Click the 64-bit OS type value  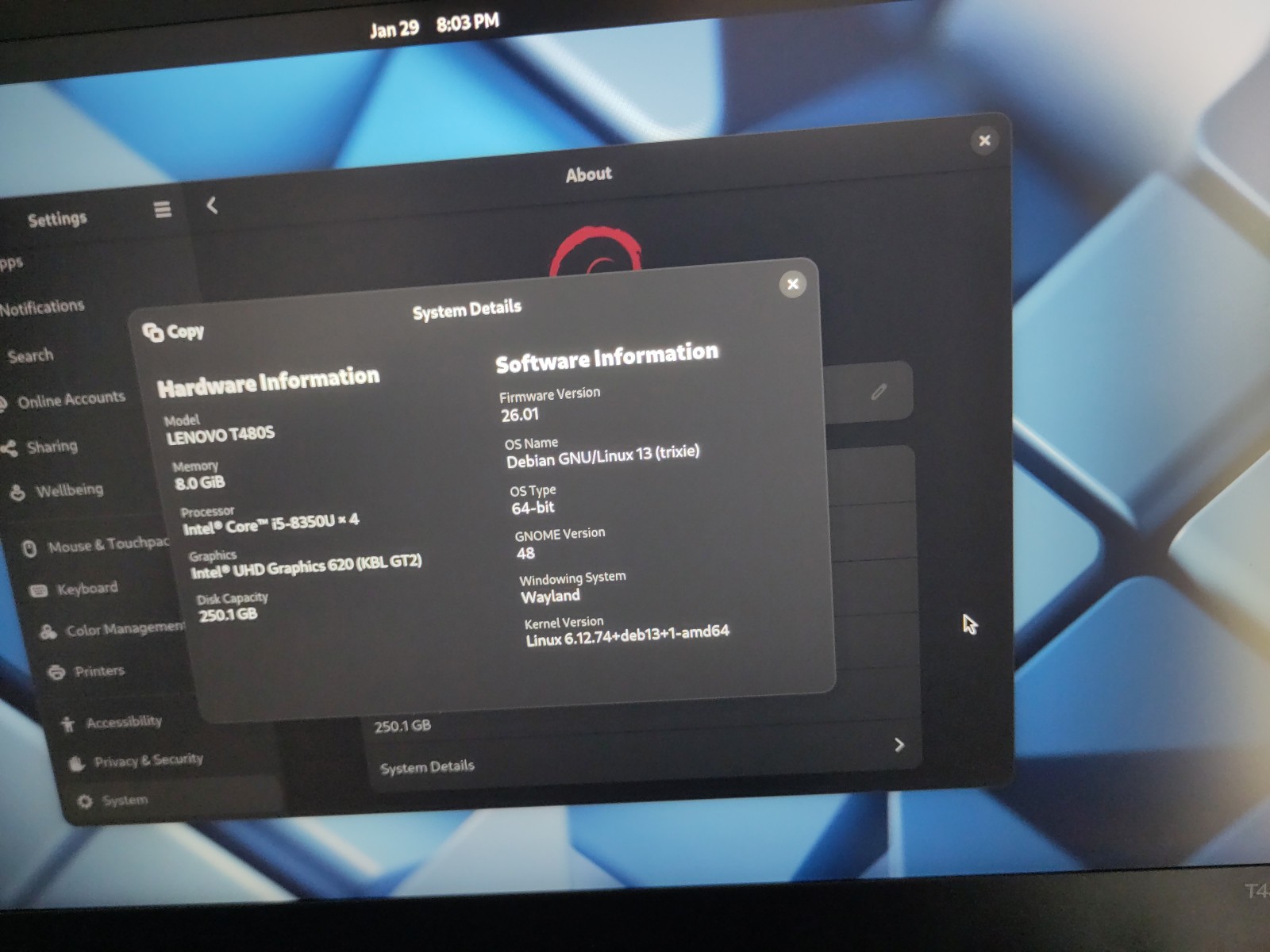[x=533, y=508]
